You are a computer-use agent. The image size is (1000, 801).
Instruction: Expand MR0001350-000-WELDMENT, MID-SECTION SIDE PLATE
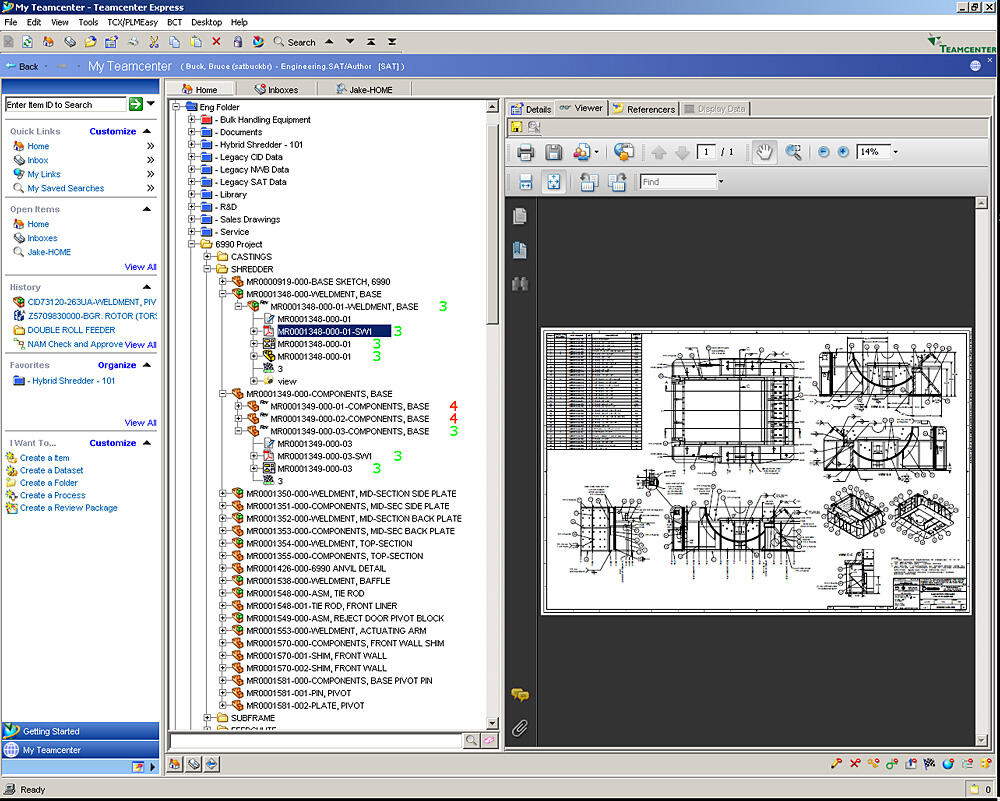point(223,493)
